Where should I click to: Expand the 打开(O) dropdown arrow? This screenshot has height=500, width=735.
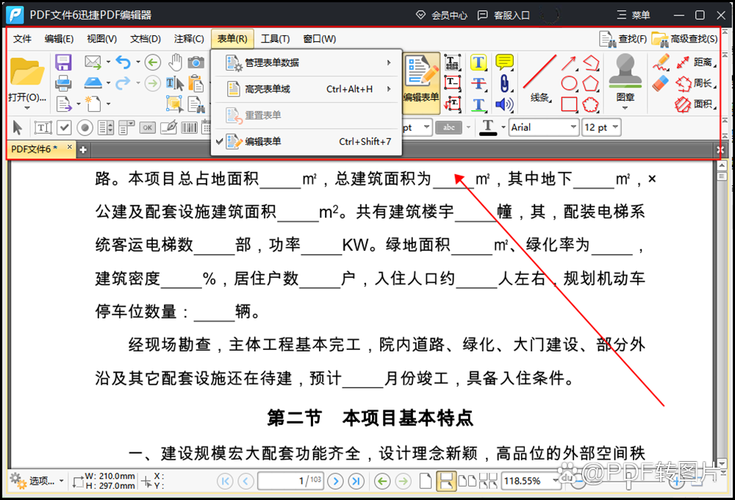pyautogui.click(x=27, y=108)
